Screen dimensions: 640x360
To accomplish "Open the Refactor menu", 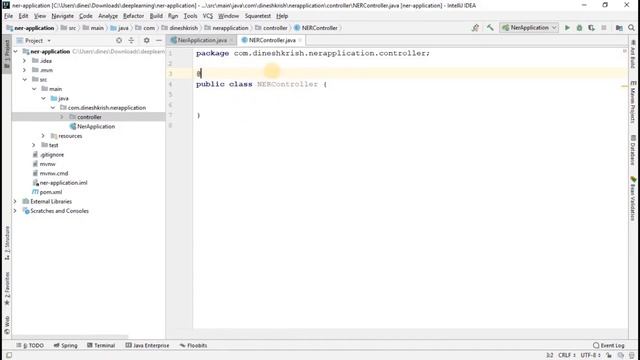I will pos(133,16).
